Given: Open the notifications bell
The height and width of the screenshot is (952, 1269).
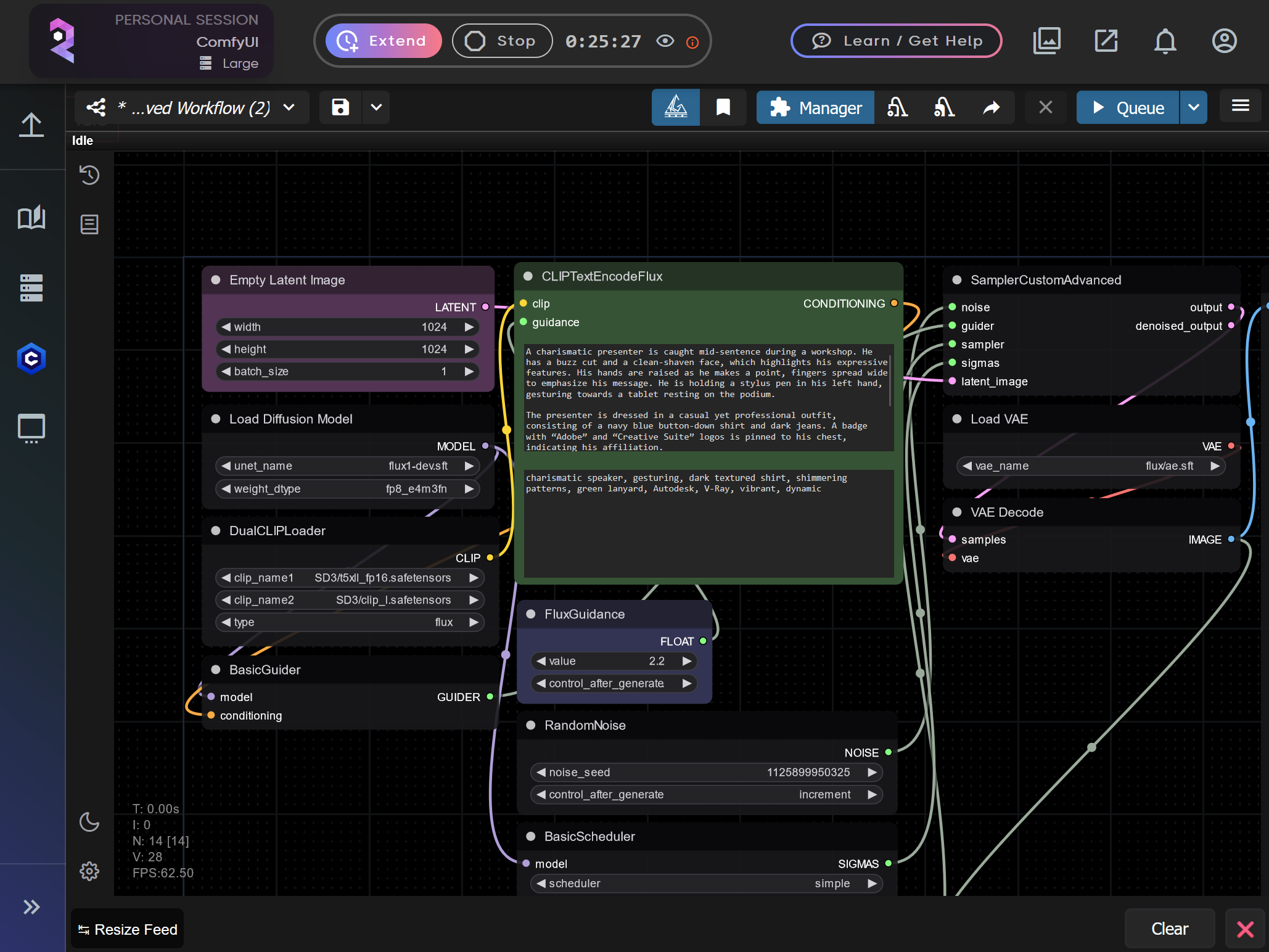Looking at the screenshot, I should (1165, 41).
